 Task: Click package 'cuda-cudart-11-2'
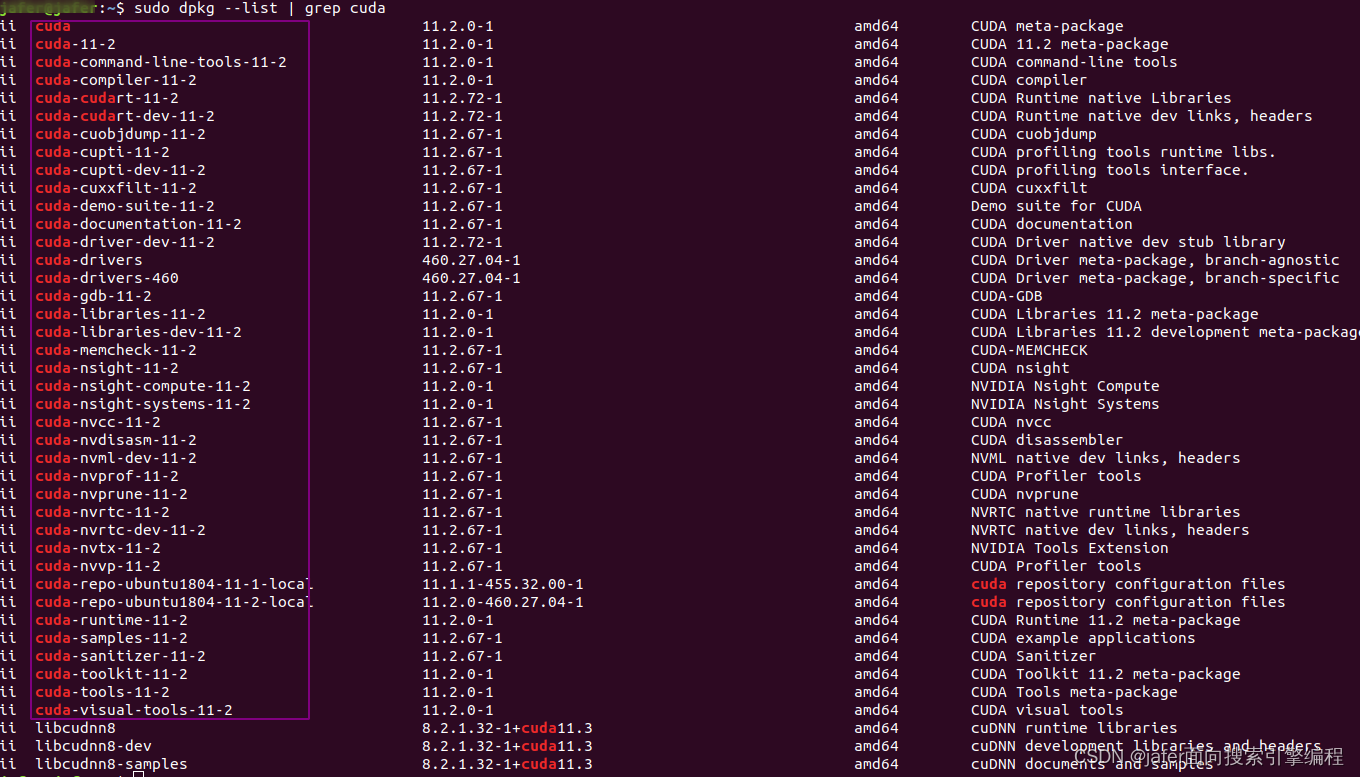click(x=107, y=98)
